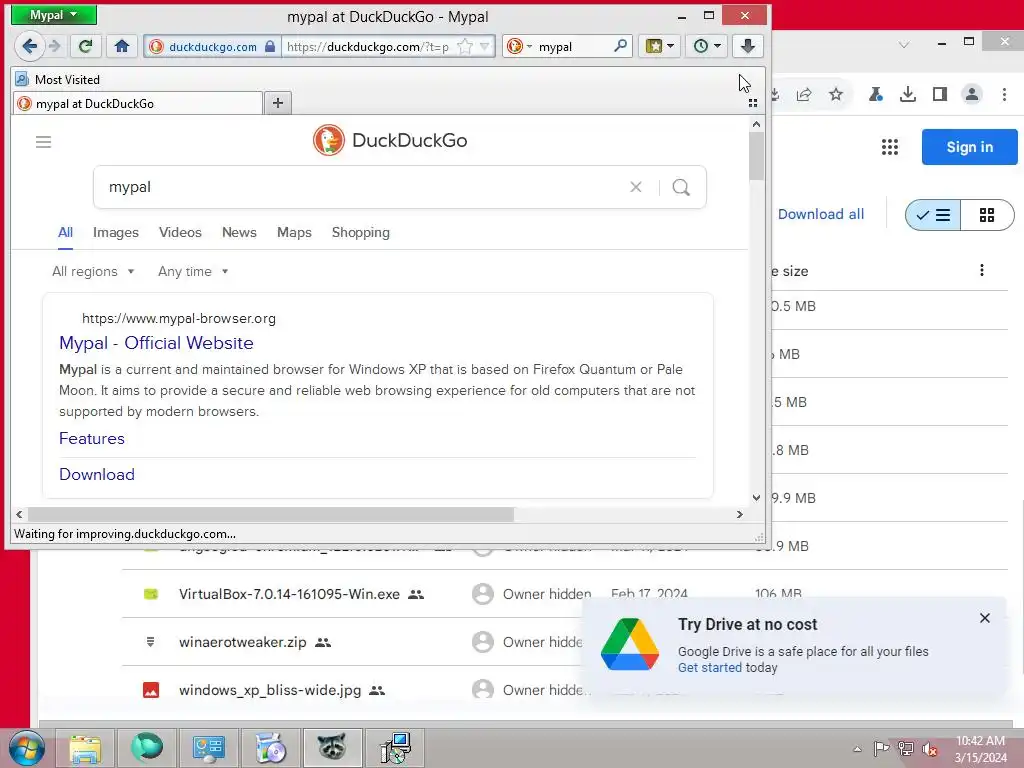
Task: Bookmark the Chrome page with star
Action: (x=836, y=95)
